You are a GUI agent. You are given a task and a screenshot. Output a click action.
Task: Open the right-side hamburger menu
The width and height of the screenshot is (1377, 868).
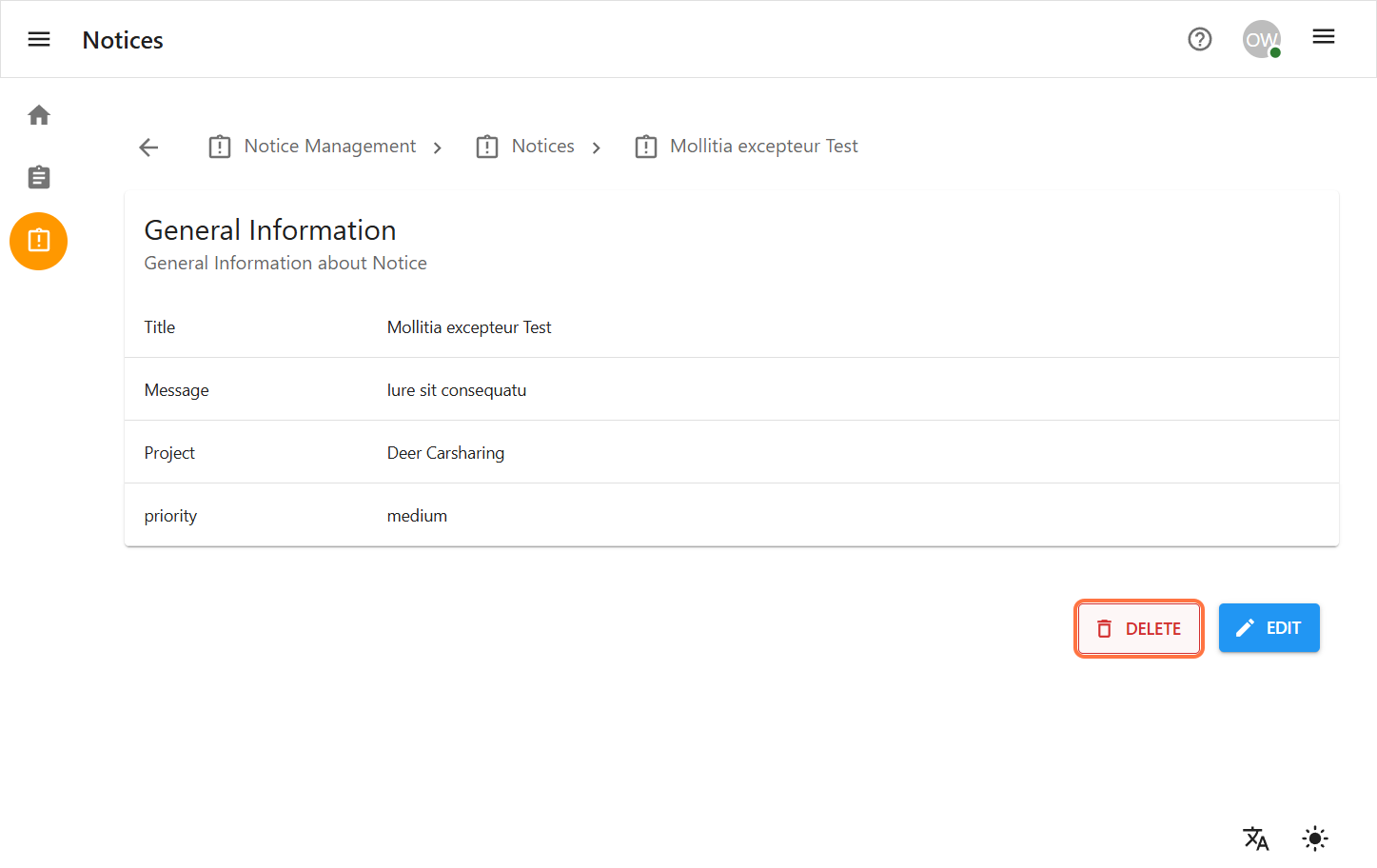click(1323, 37)
